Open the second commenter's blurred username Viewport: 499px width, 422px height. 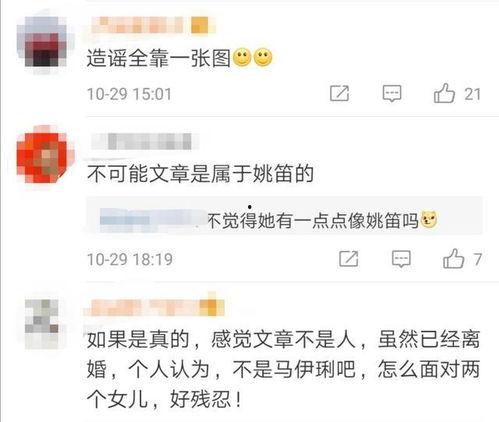tap(145, 141)
